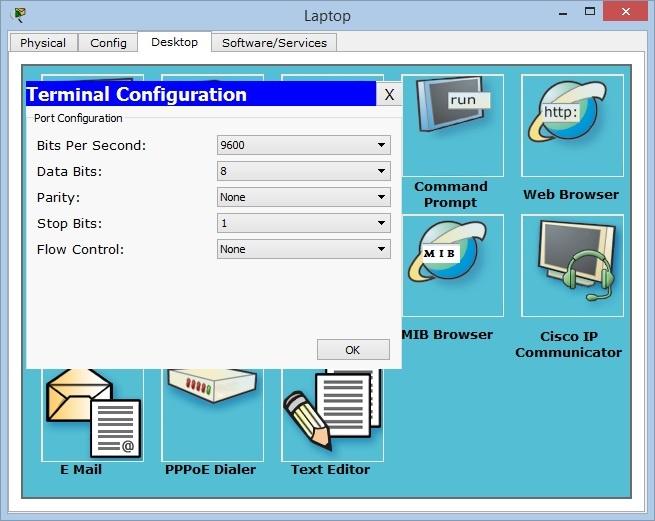Click the Command Prompt label text
655x521 pixels.
(x=451, y=194)
